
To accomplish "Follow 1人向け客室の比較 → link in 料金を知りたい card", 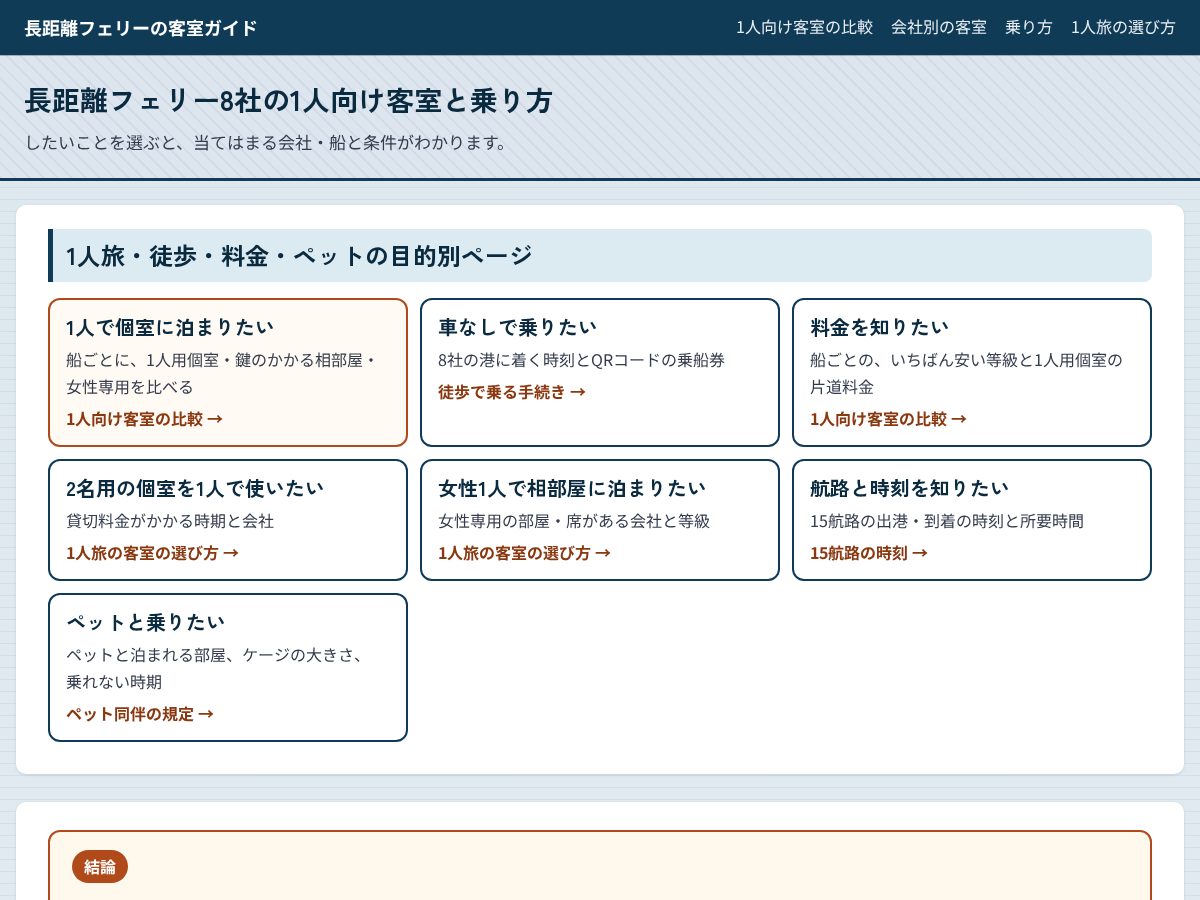I will tap(888, 419).
